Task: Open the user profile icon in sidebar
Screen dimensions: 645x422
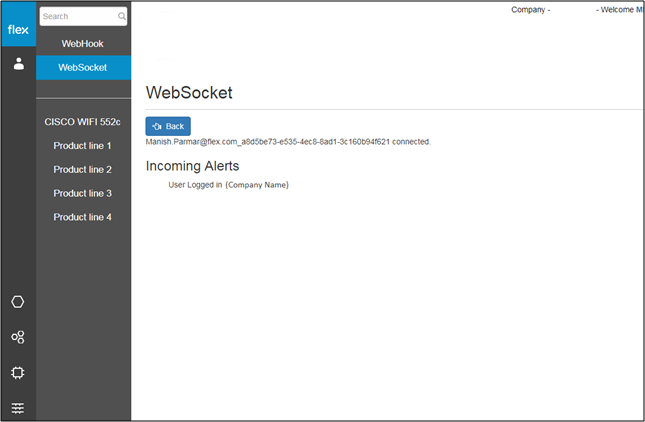Action: 19,64
